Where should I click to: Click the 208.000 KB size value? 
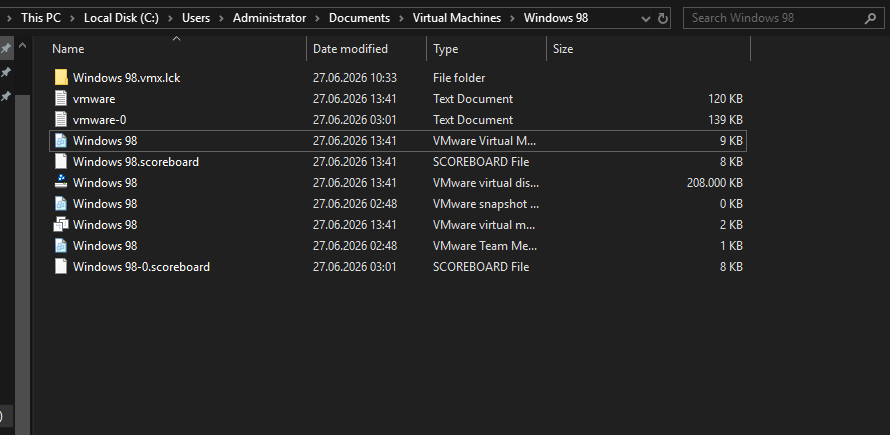[715, 183]
